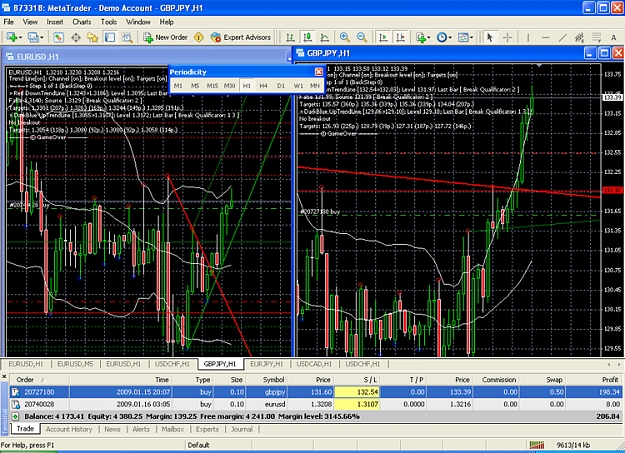The width and height of the screenshot is (625, 453).
Task: Set periodicity to M1
Action: (x=178, y=86)
